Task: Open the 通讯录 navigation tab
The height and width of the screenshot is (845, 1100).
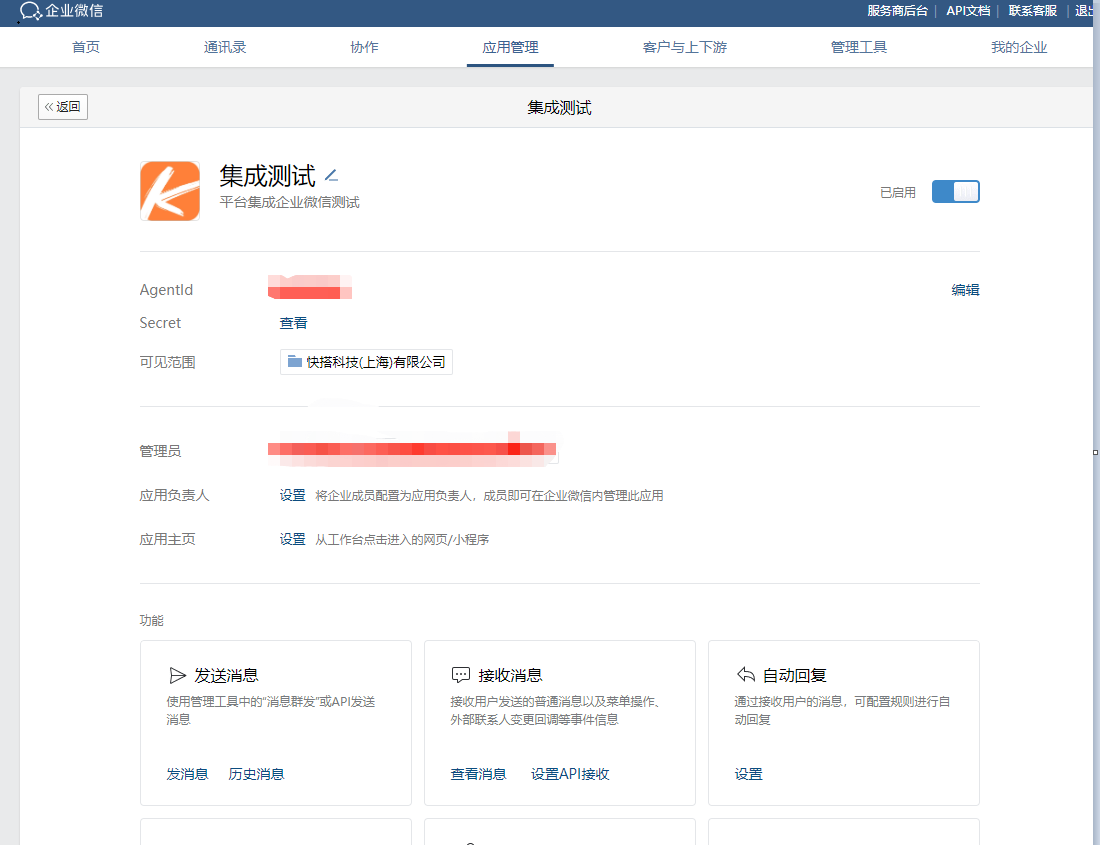Action: [x=225, y=47]
